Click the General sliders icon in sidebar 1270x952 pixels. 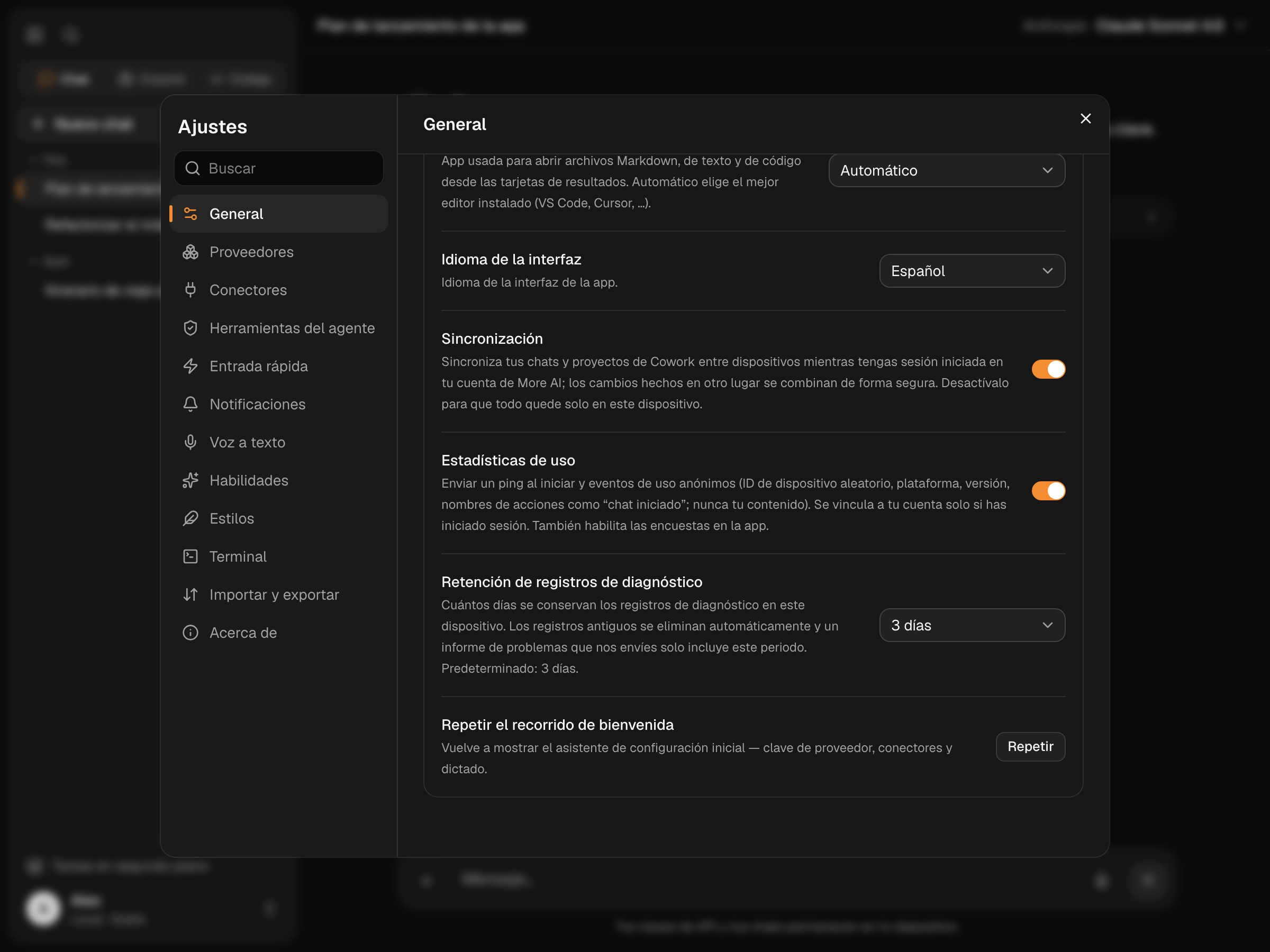pyautogui.click(x=190, y=214)
